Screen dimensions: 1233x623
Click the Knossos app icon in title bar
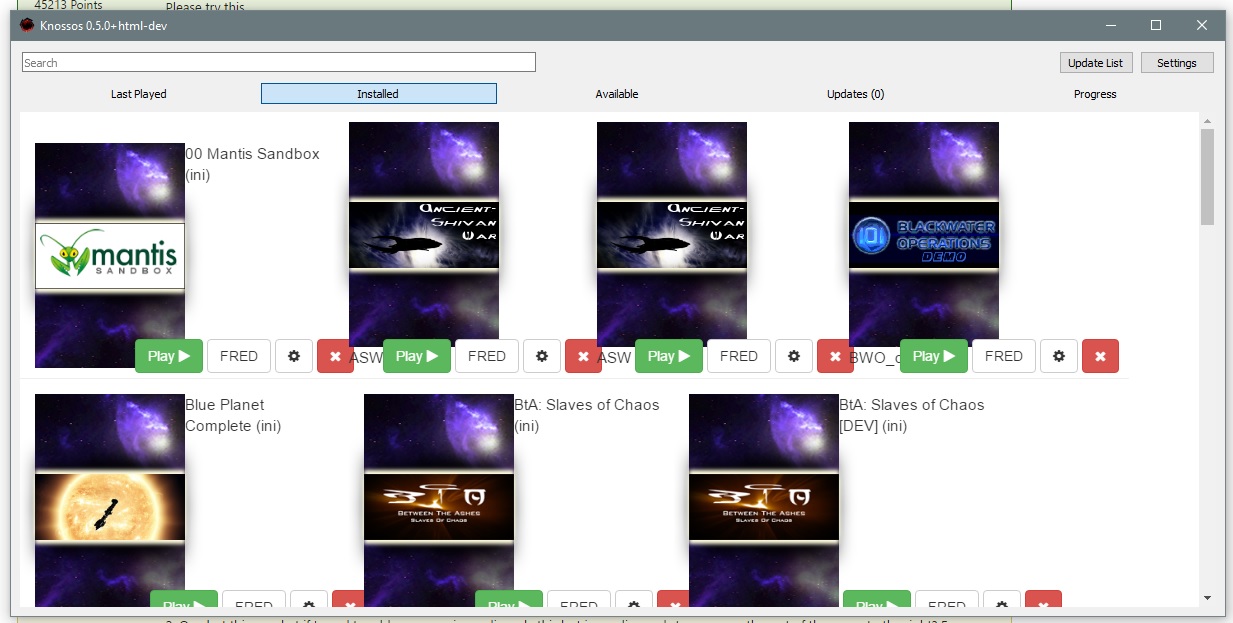point(27,25)
